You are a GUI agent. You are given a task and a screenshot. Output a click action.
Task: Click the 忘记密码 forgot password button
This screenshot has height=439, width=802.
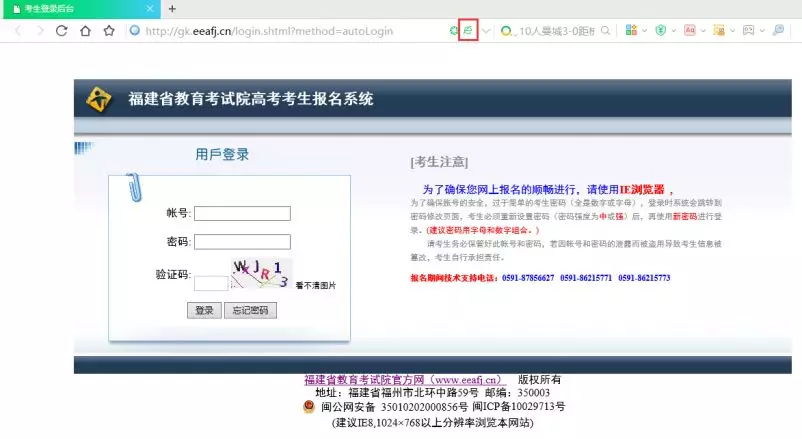coord(250,310)
